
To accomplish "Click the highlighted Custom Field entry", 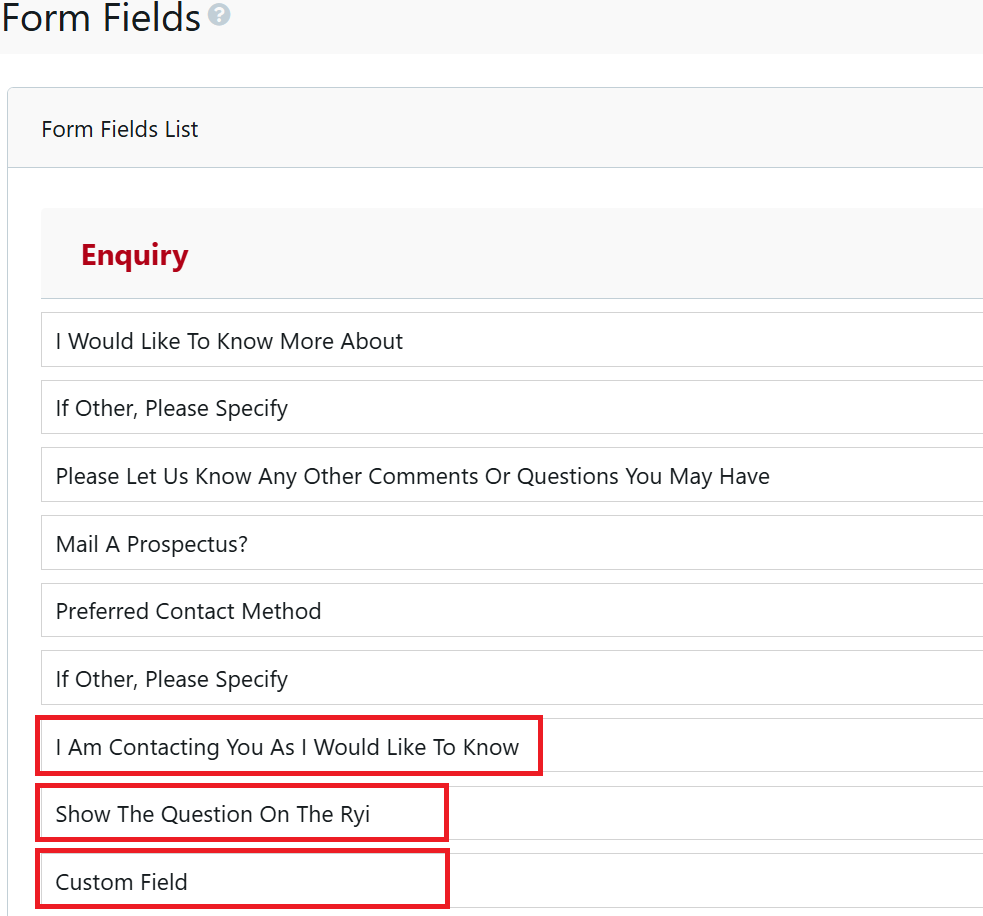I will (x=122, y=881).
